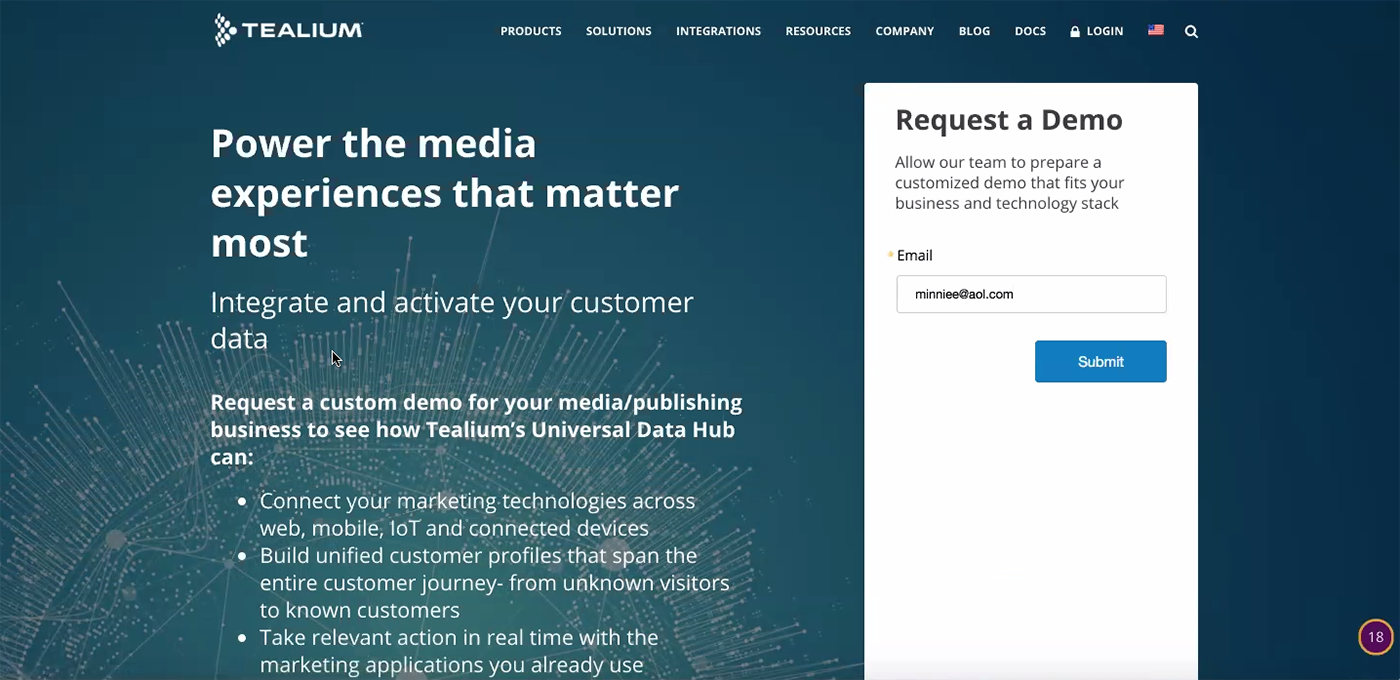Focus the Email input field
The width and height of the screenshot is (1400, 680).
click(x=1031, y=294)
